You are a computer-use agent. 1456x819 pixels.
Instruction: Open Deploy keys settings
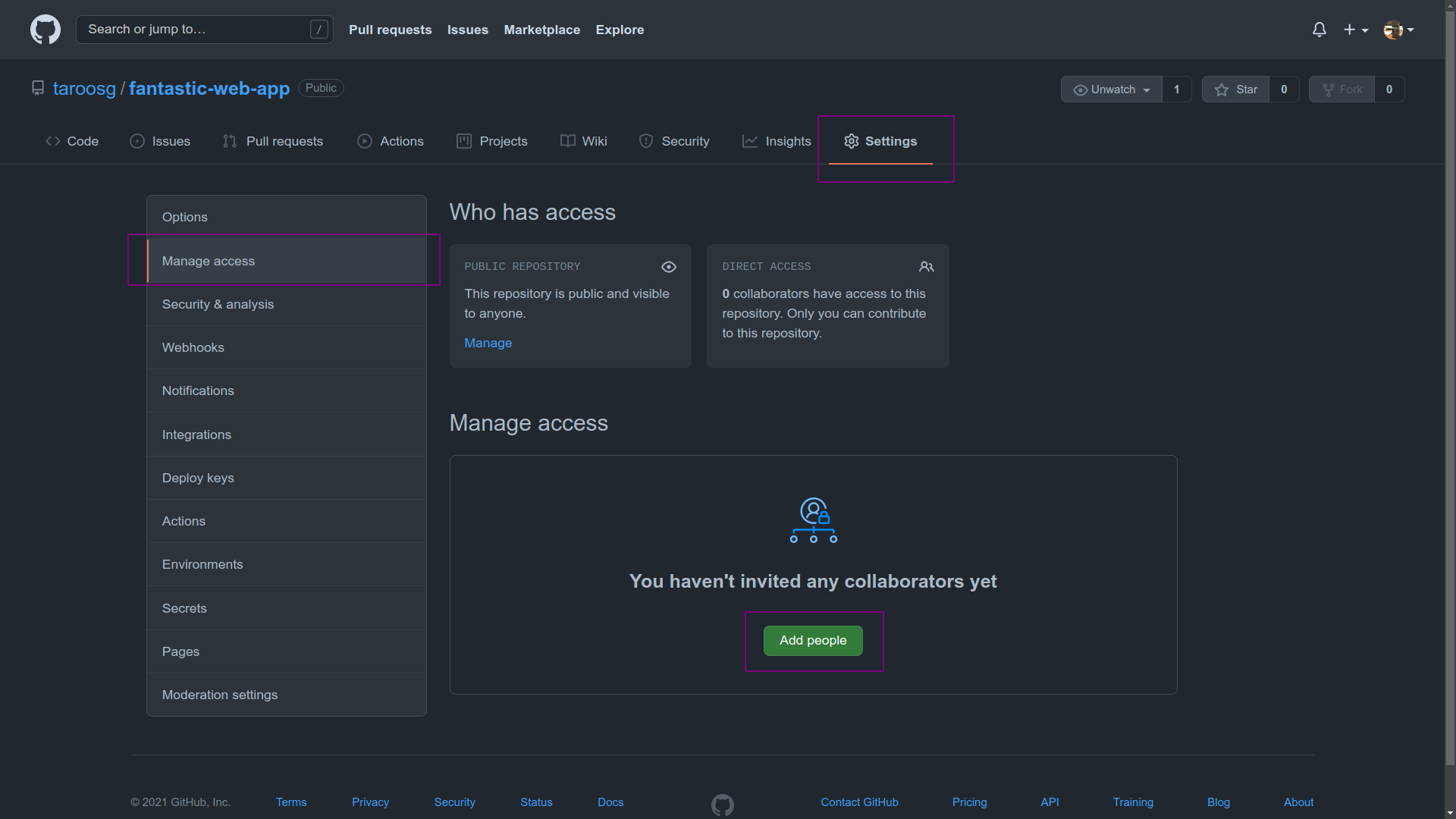287,478
